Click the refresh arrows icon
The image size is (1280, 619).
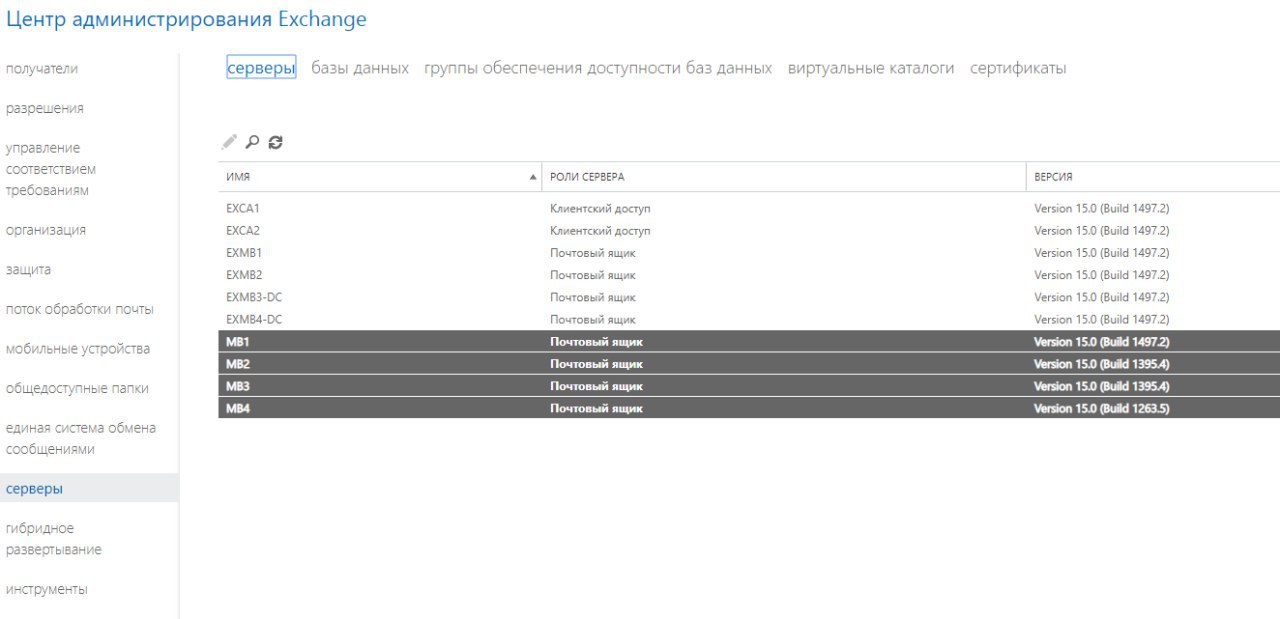point(276,142)
